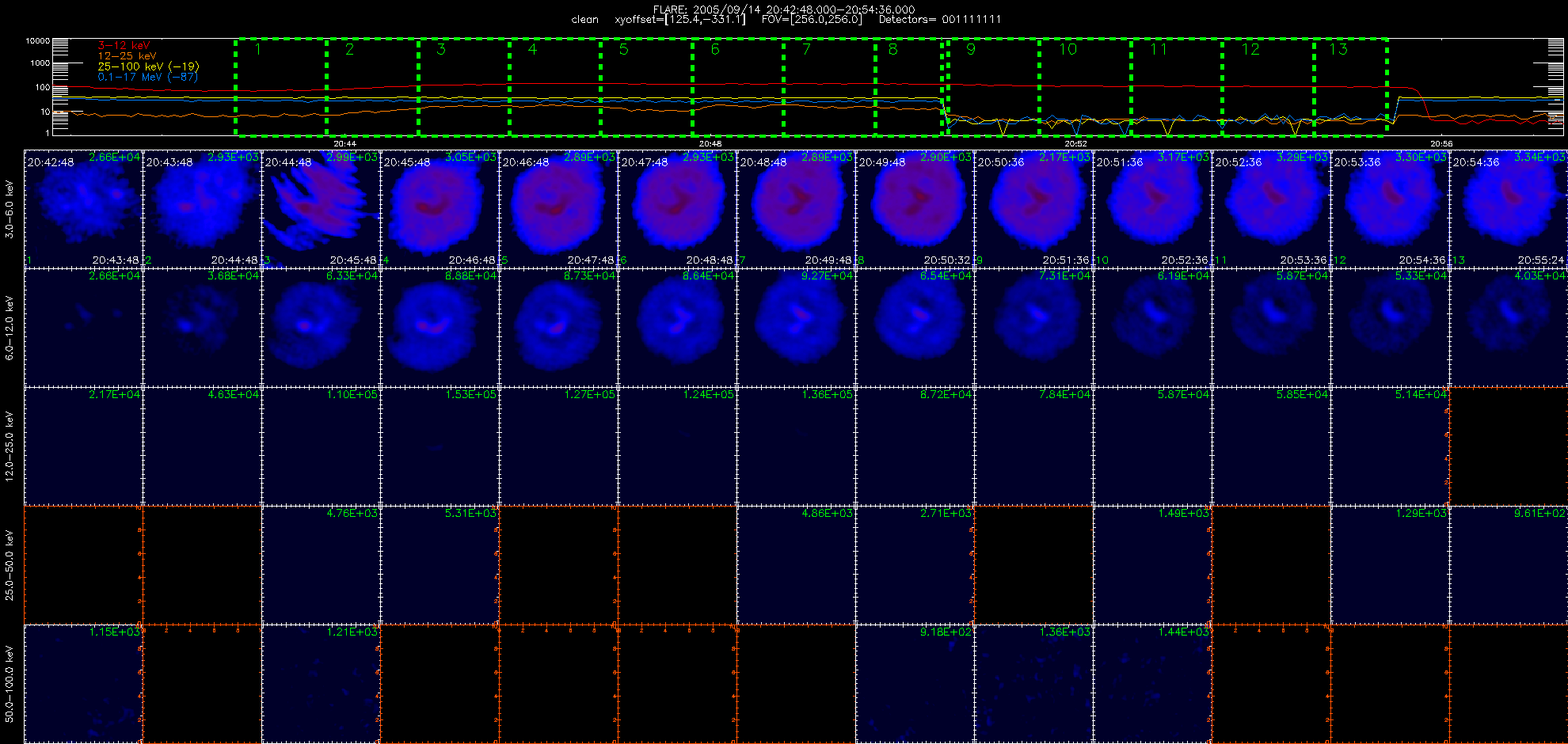
Task: Open the 20:54:36 image in 3.0-6.0 keV row
Action: click(x=1509, y=209)
